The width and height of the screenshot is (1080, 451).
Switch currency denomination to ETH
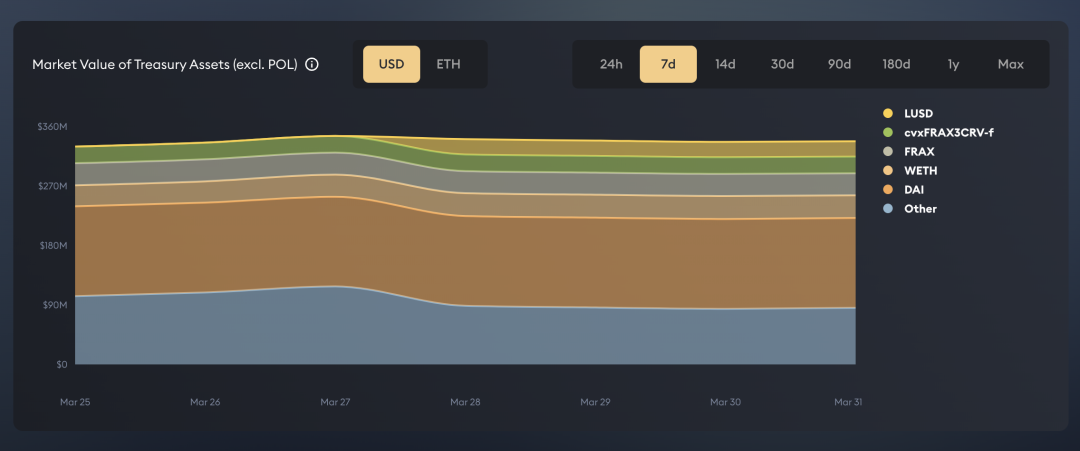click(448, 64)
